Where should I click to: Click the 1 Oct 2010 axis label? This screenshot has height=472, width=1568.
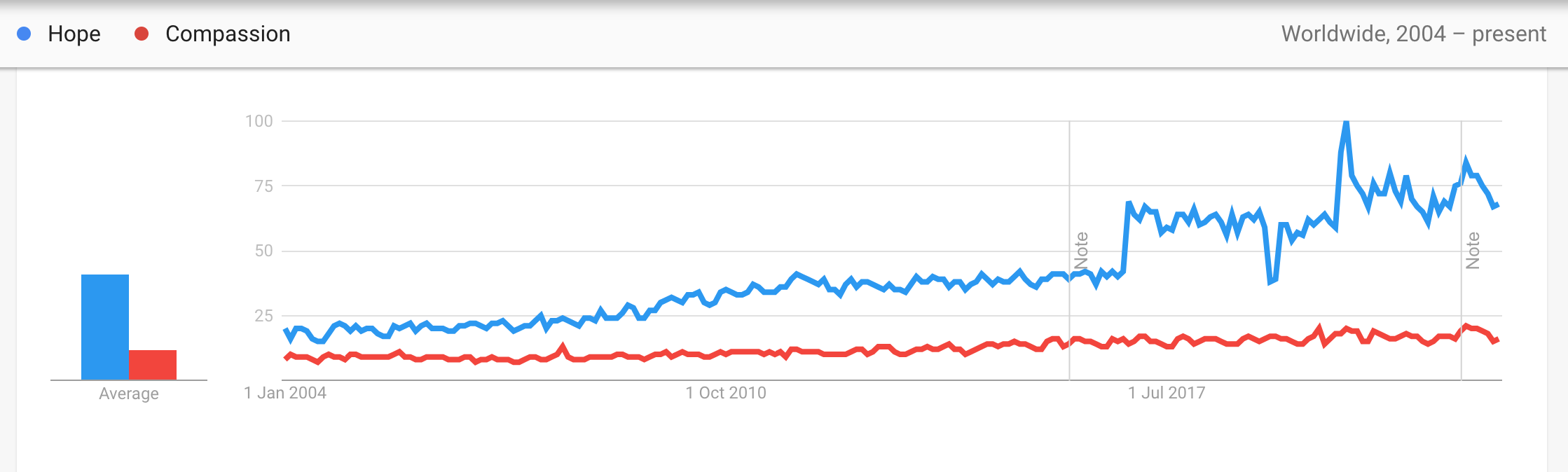(x=726, y=393)
